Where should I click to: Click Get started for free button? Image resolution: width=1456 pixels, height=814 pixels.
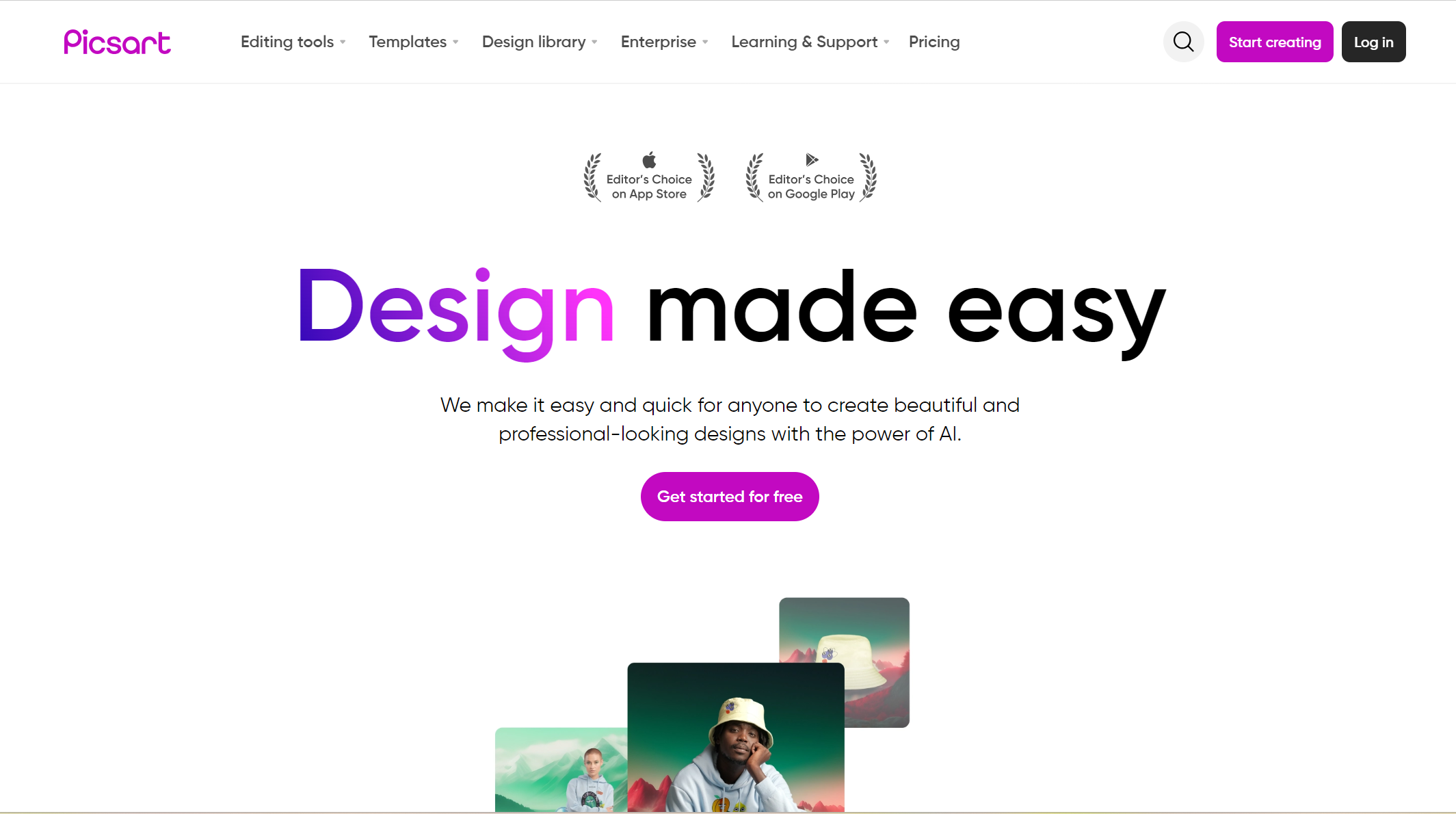(x=730, y=496)
